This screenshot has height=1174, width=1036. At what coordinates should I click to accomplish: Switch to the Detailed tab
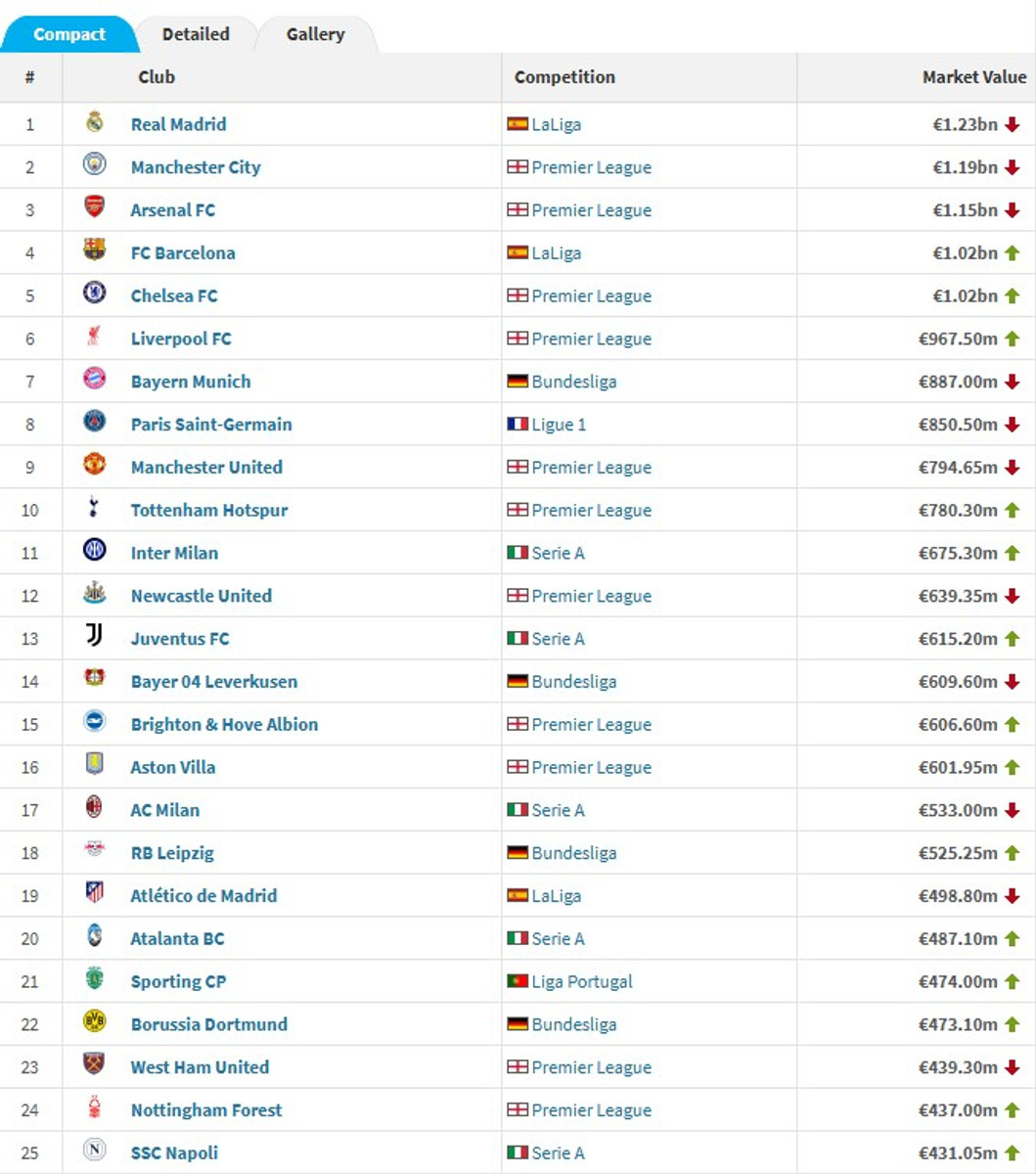pyautogui.click(x=196, y=34)
